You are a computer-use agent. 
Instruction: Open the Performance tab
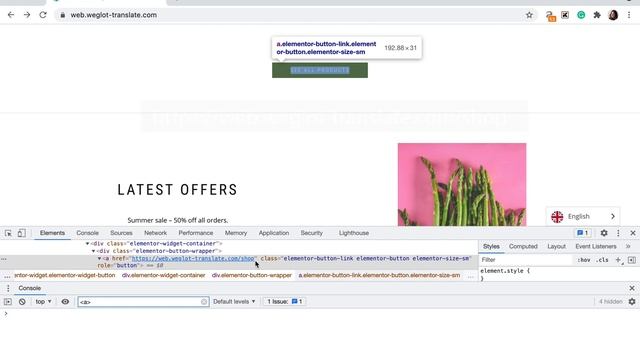(x=196, y=233)
